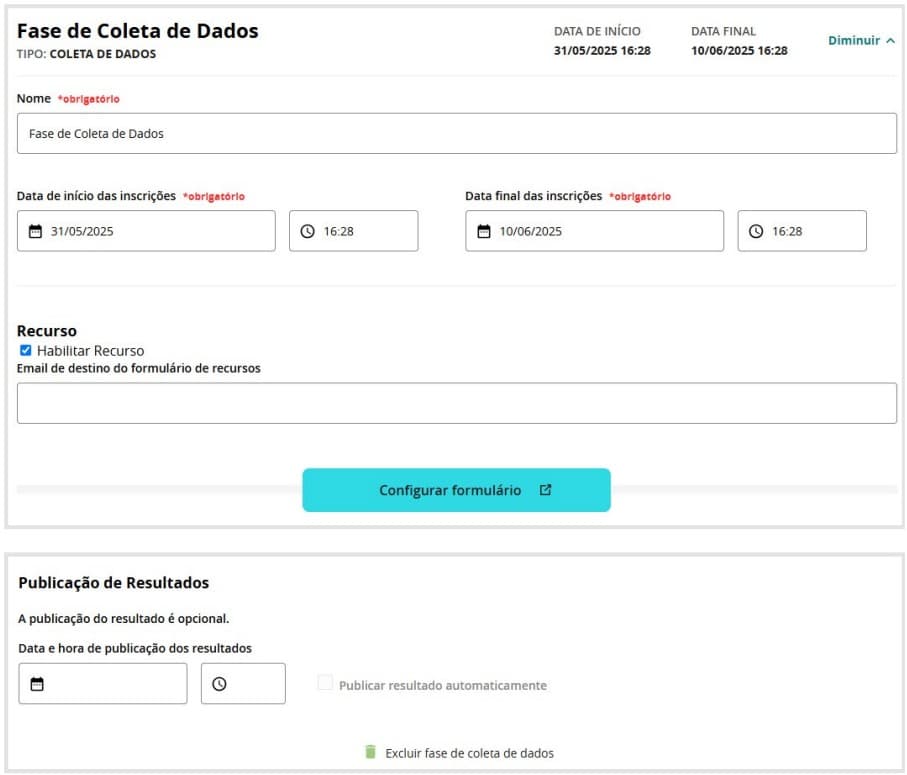This screenshot has height=775, width=907.
Task: Click the chevron arrow beside Diminuir
Action: (x=891, y=41)
